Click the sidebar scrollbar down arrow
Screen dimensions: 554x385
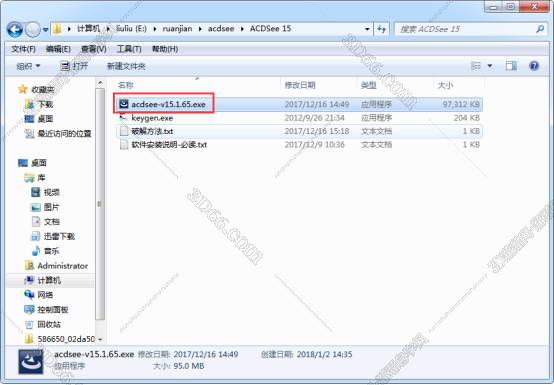pyautogui.click(x=100, y=339)
